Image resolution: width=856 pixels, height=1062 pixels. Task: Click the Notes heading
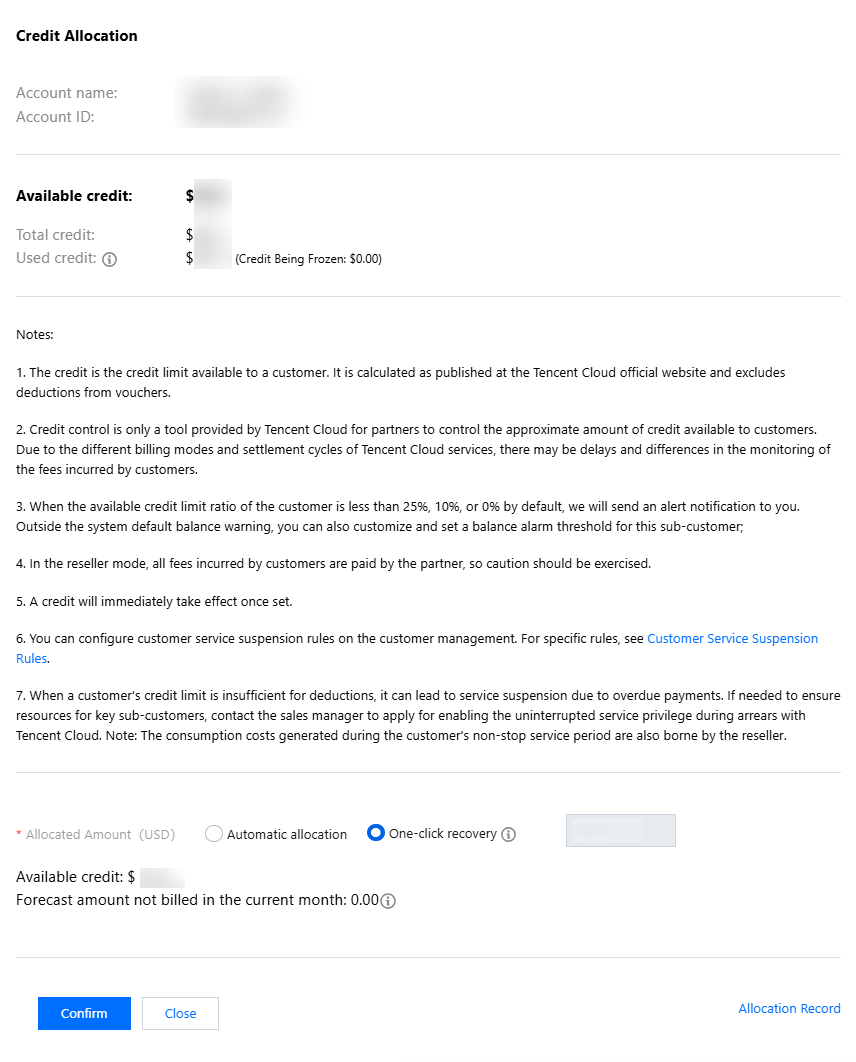point(35,334)
